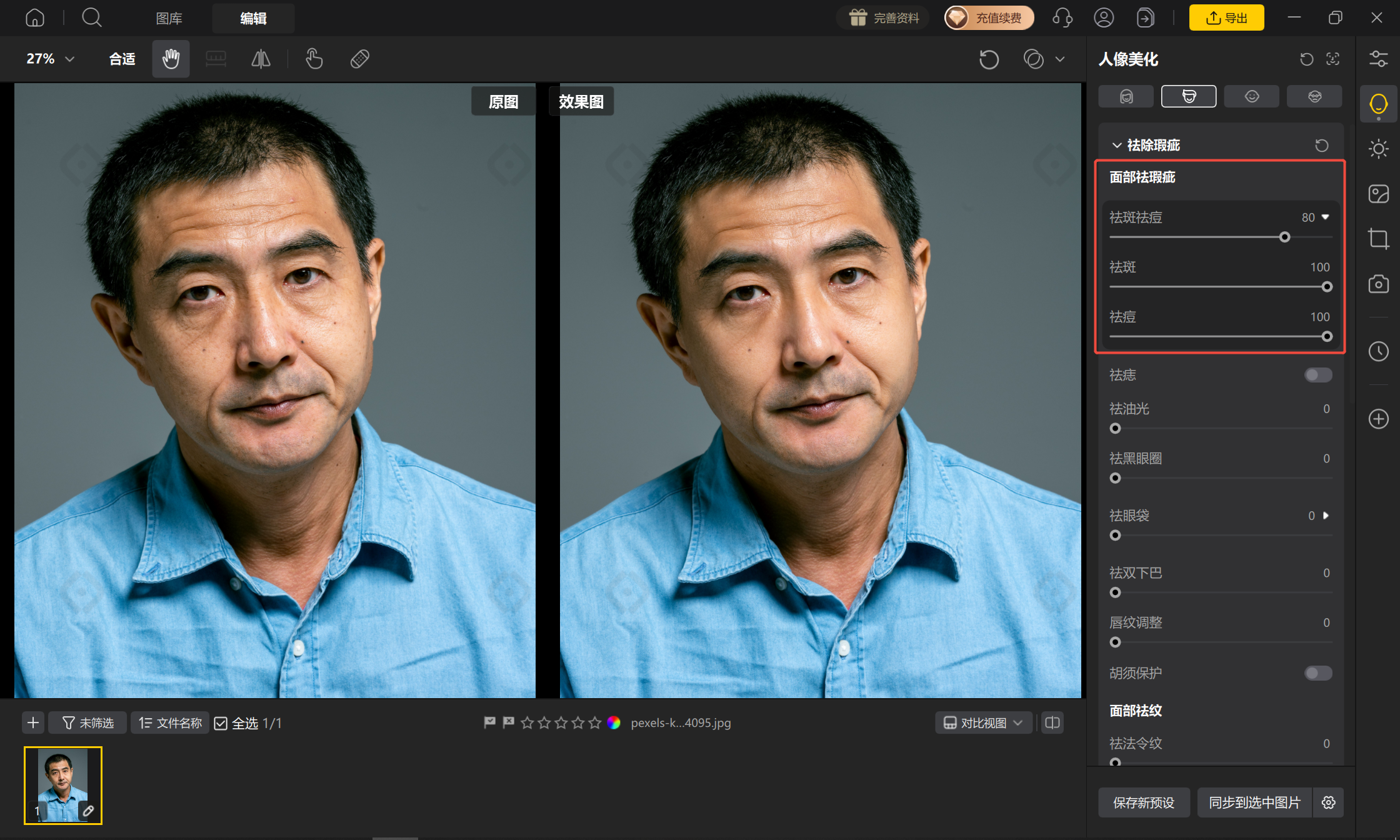1400x840 pixels.
Task: Select the hand pan tool
Action: [x=171, y=59]
